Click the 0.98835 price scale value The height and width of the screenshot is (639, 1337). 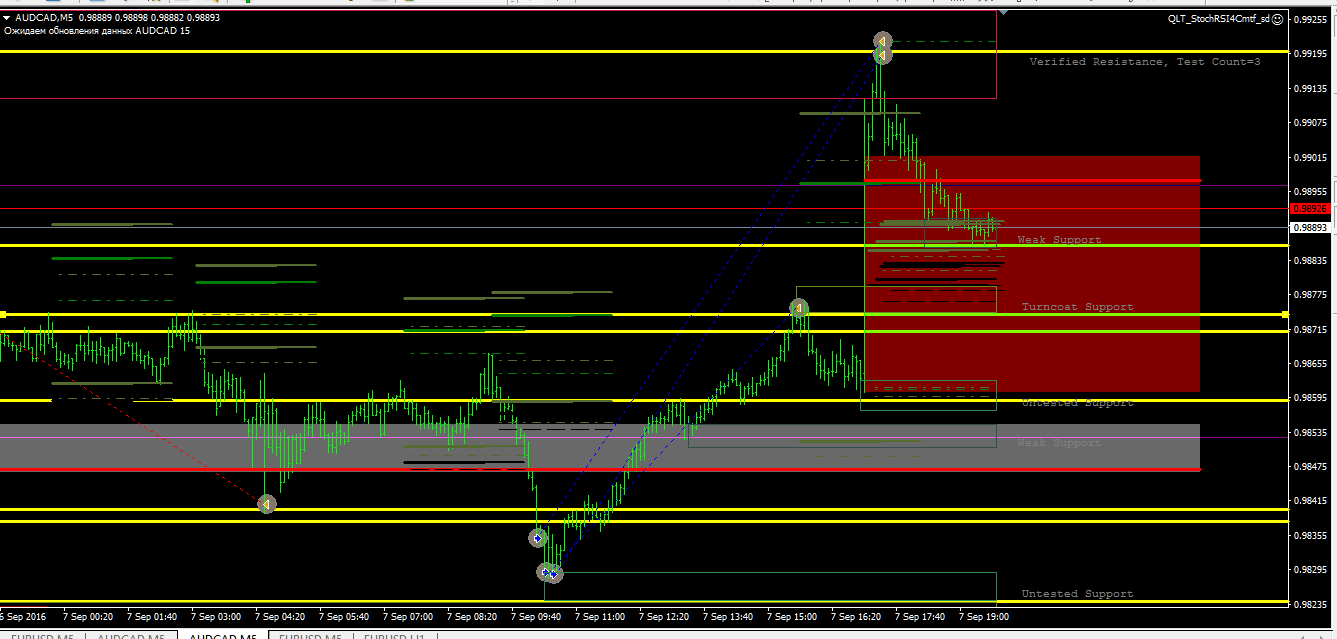point(1311,261)
